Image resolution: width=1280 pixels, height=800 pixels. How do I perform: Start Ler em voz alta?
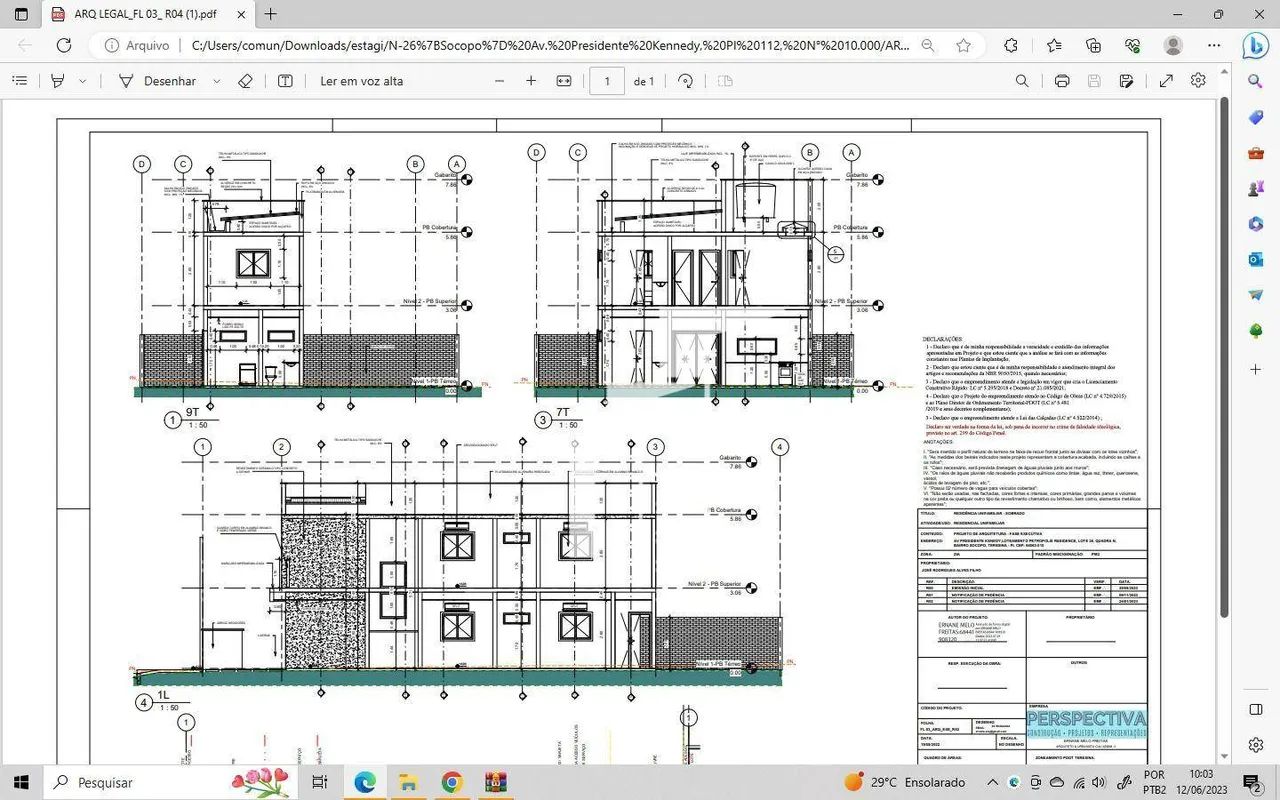[362, 81]
